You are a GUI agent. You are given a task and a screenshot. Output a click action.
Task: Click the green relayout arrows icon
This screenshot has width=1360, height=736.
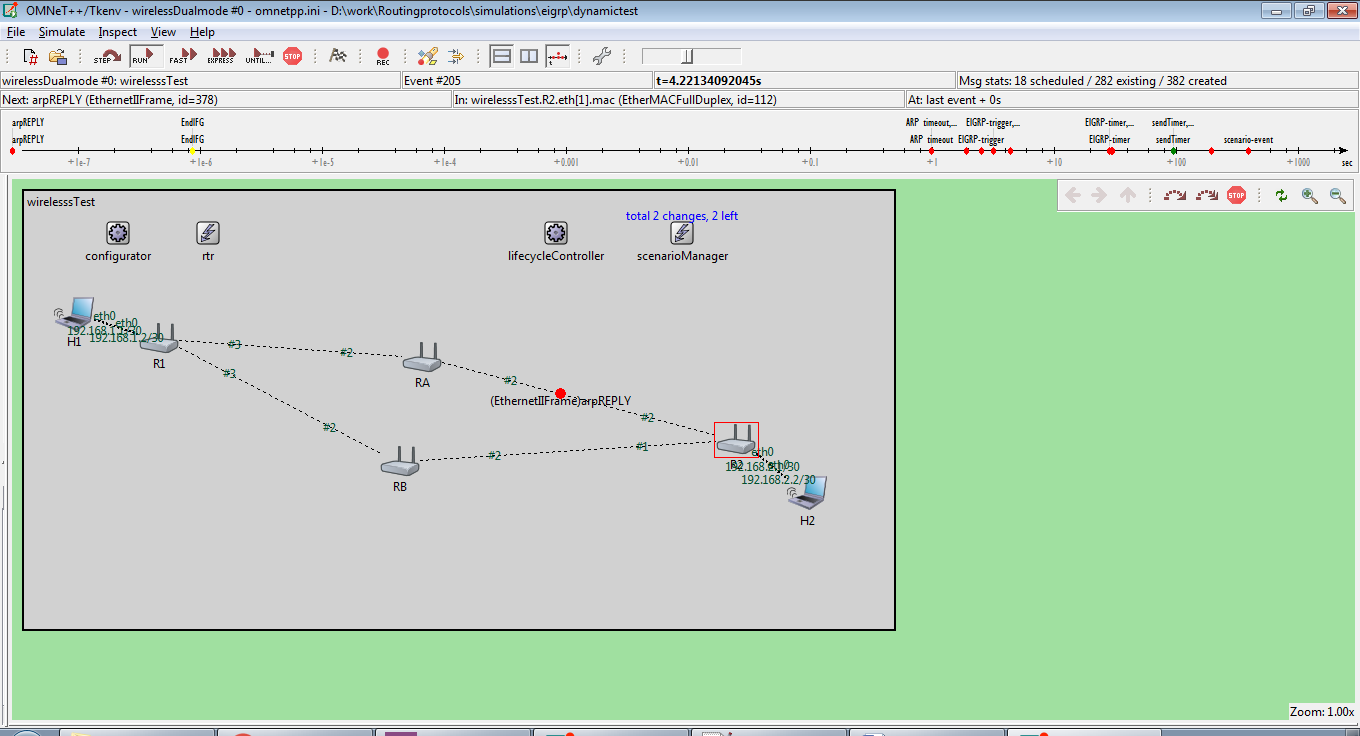[1281, 196]
